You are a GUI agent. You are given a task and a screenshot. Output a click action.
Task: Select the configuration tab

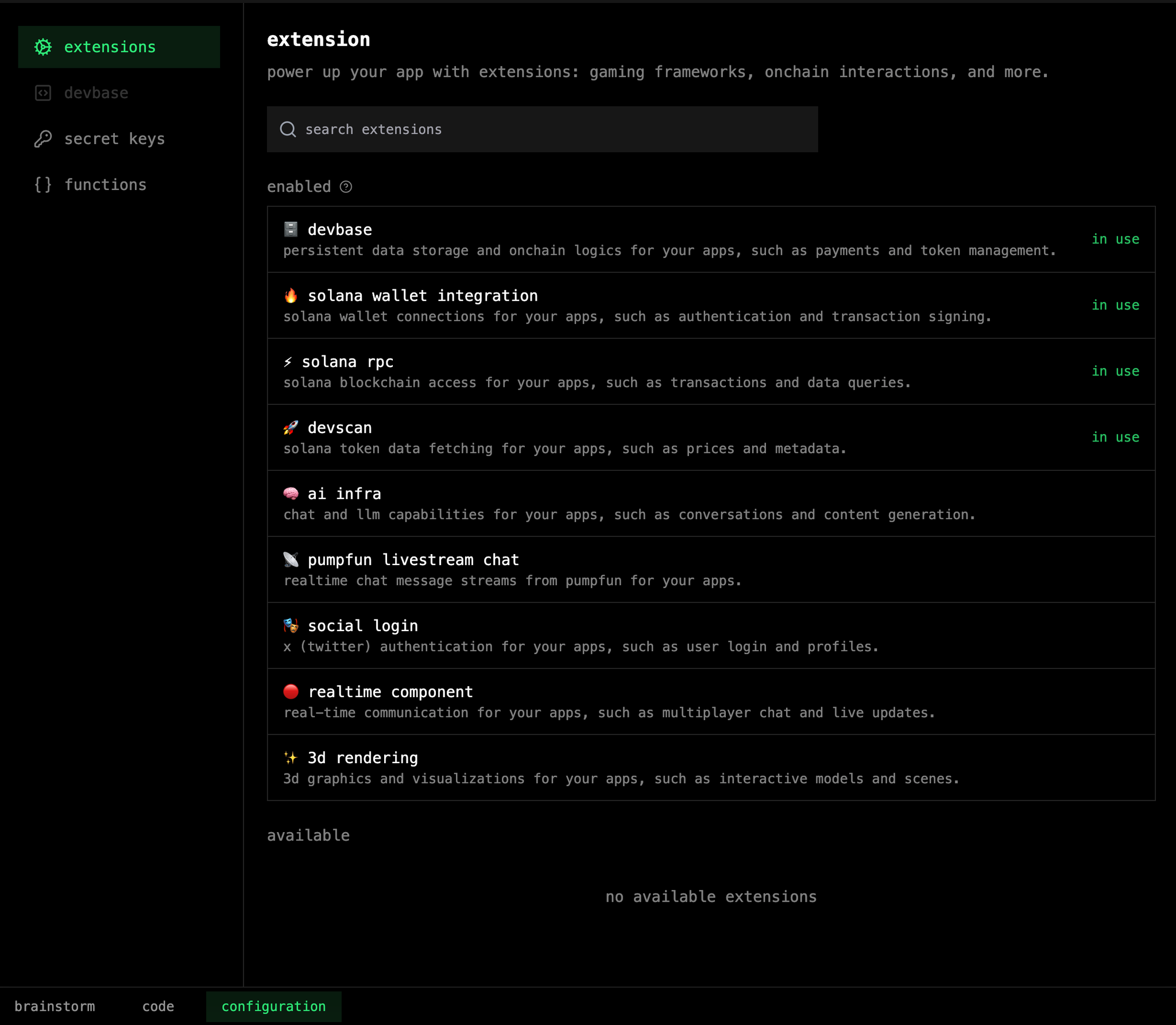pyautogui.click(x=273, y=1007)
